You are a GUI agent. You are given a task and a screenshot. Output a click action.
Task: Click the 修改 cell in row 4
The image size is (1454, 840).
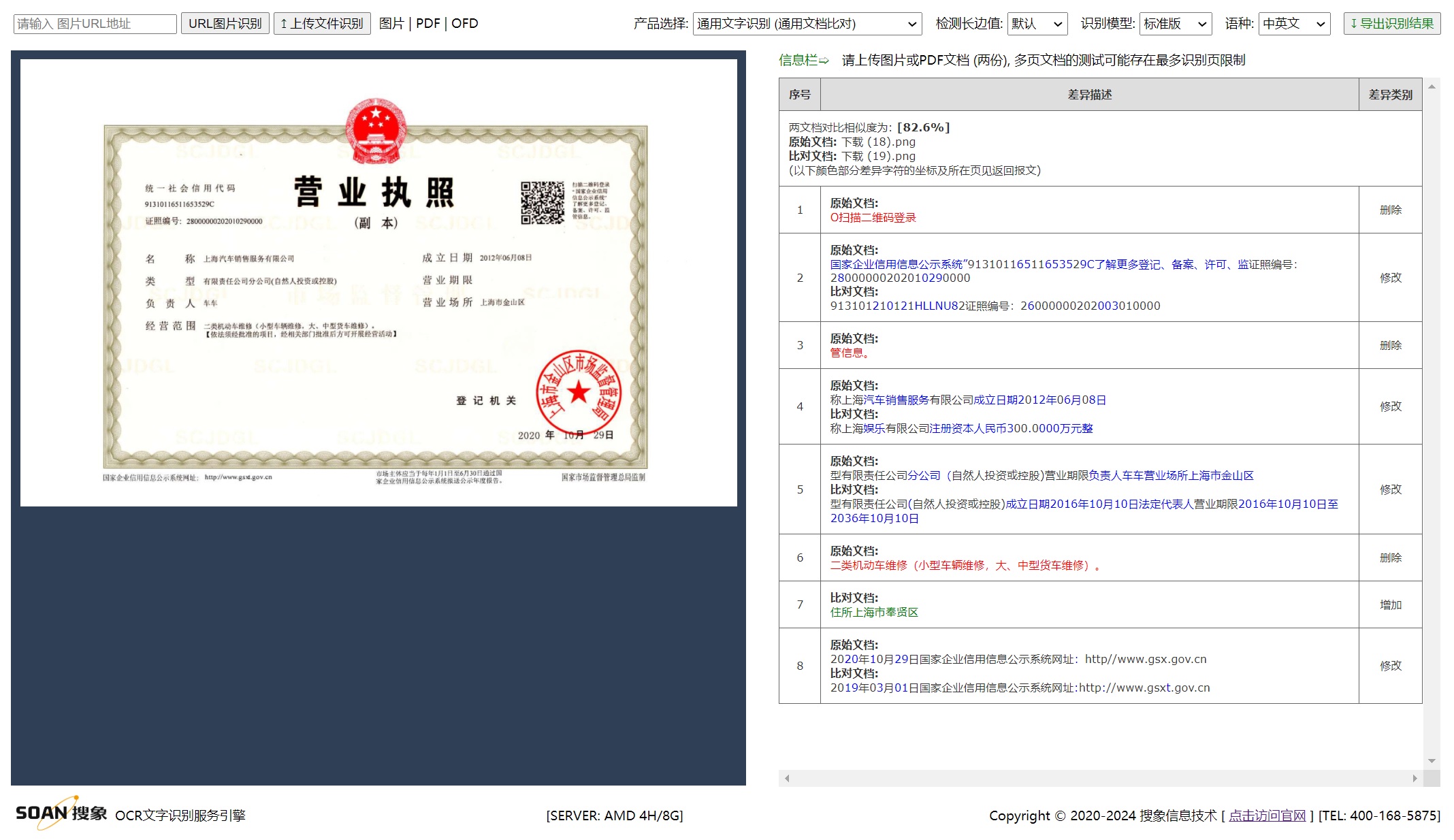pyautogui.click(x=1391, y=406)
